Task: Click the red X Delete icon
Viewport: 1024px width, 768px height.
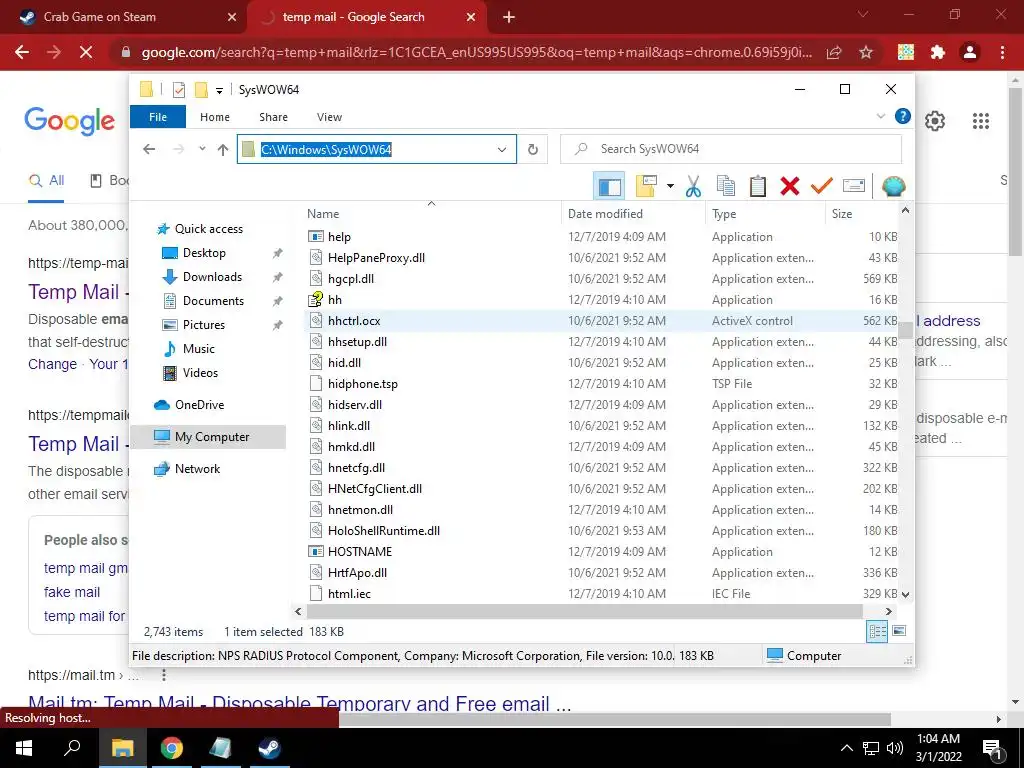Action: pyautogui.click(x=790, y=186)
